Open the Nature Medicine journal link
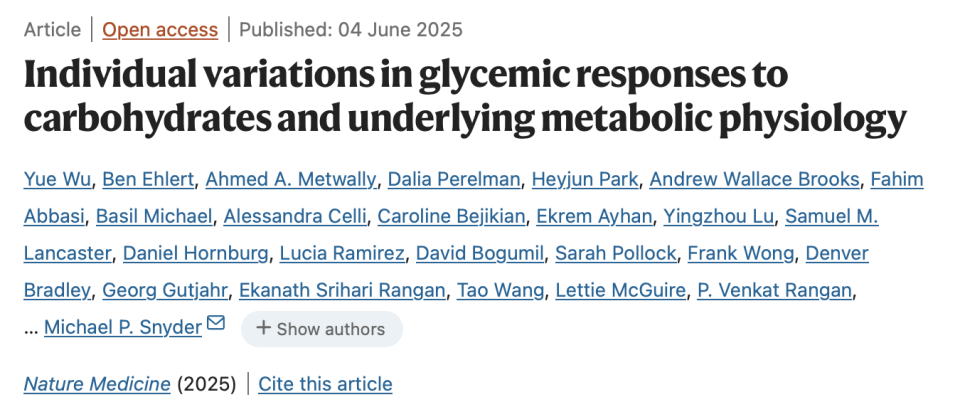This screenshot has width=960, height=407. point(97,384)
